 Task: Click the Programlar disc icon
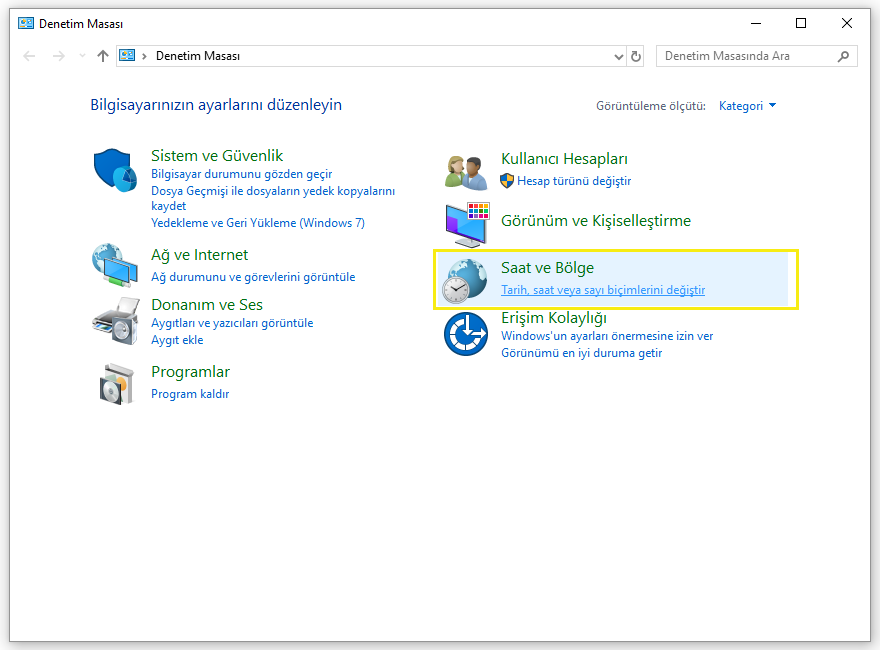(x=117, y=384)
